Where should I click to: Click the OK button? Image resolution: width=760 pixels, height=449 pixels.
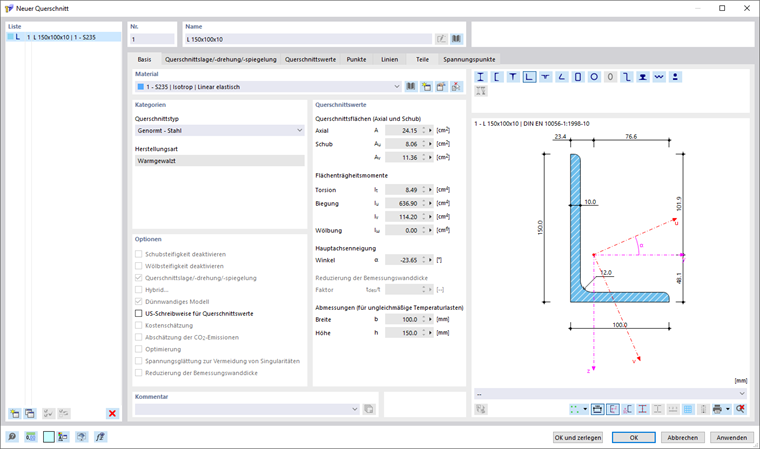pos(633,437)
